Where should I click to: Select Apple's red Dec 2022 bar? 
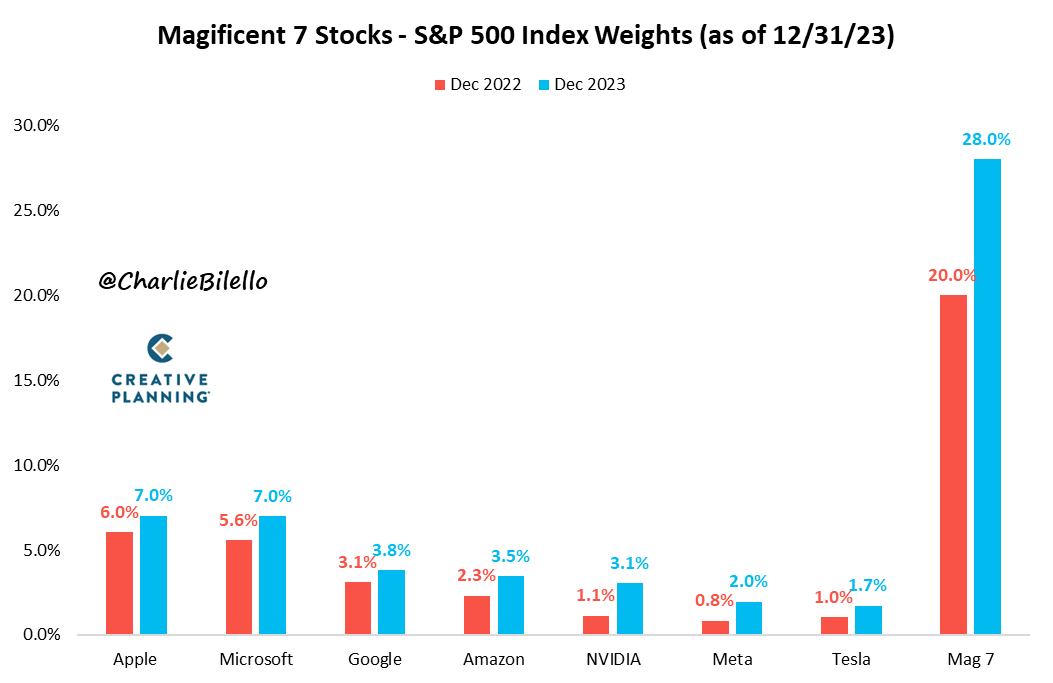(119, 583)
